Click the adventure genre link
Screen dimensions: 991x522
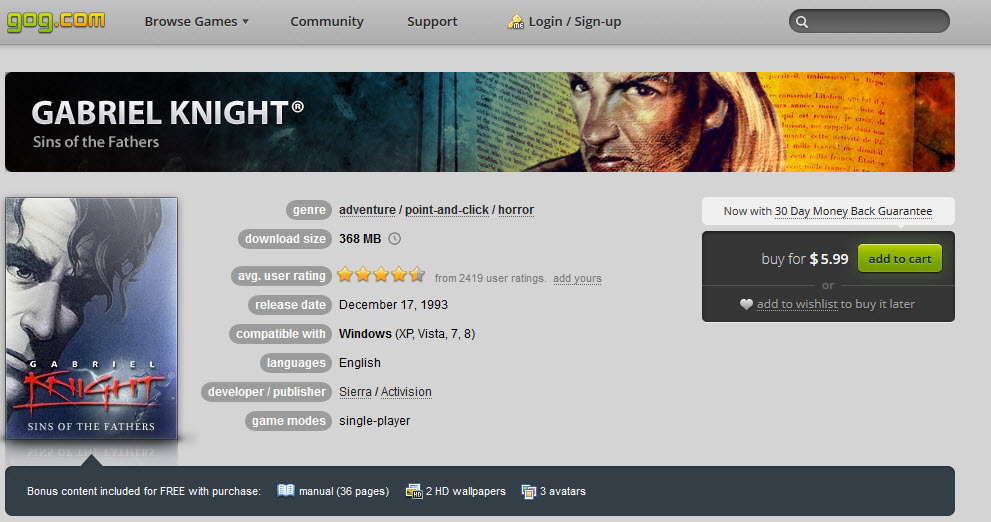367,210
